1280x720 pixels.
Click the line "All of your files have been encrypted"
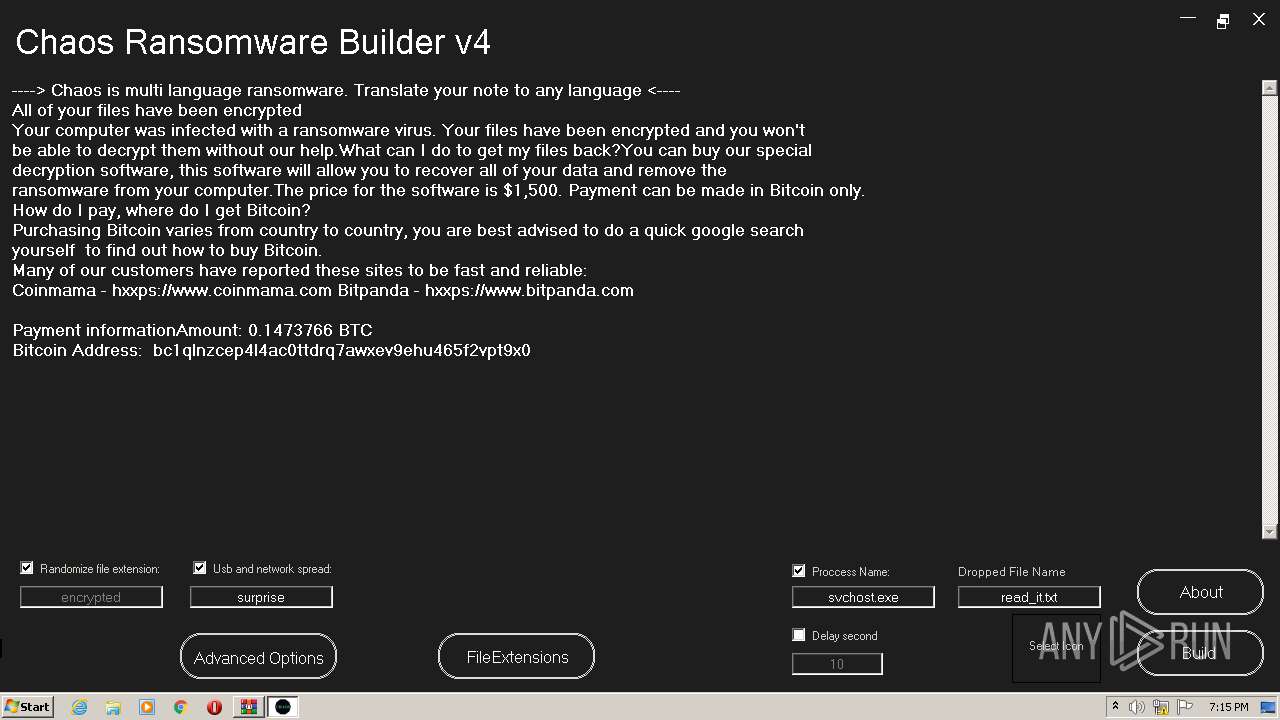point(157,110)
